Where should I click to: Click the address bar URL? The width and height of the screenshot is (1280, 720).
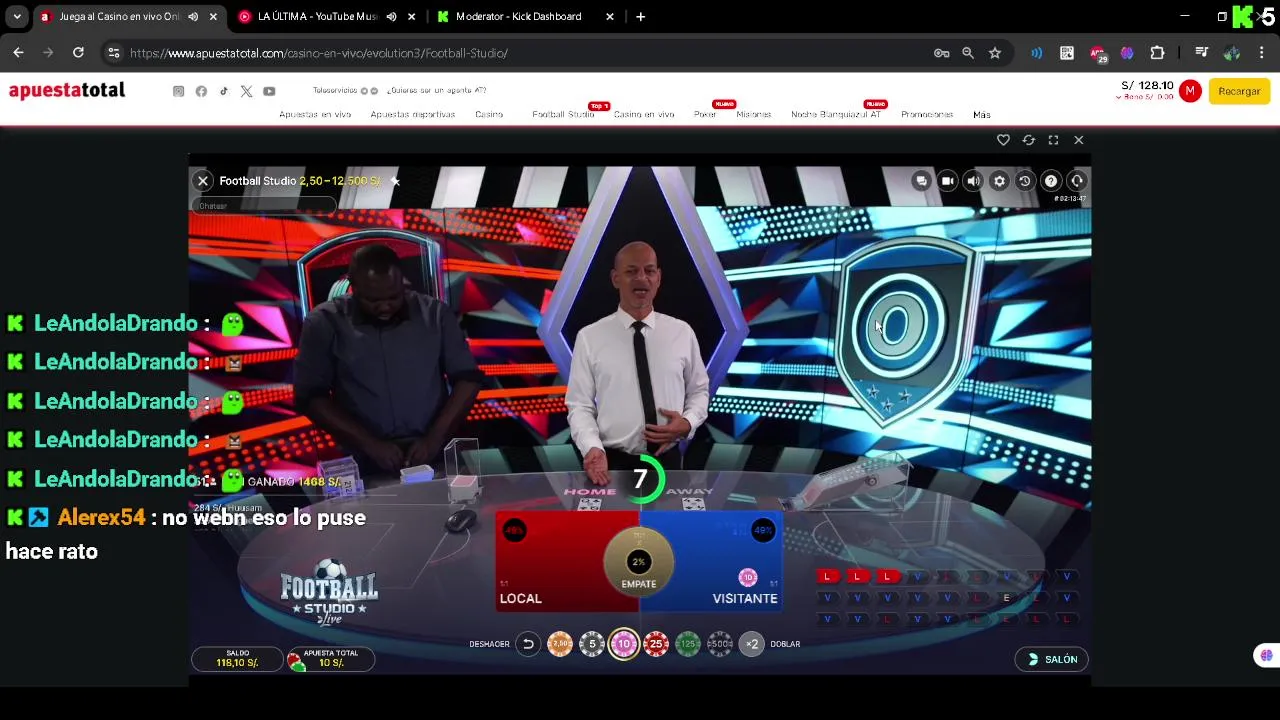[319, 53]
